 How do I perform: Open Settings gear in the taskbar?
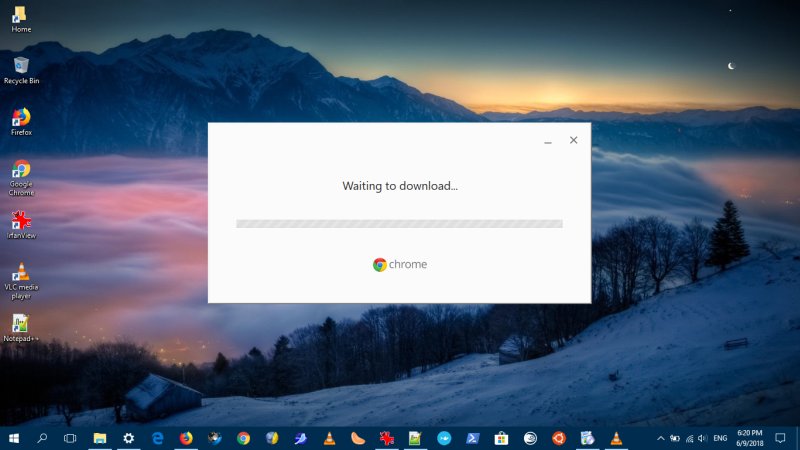129,438
